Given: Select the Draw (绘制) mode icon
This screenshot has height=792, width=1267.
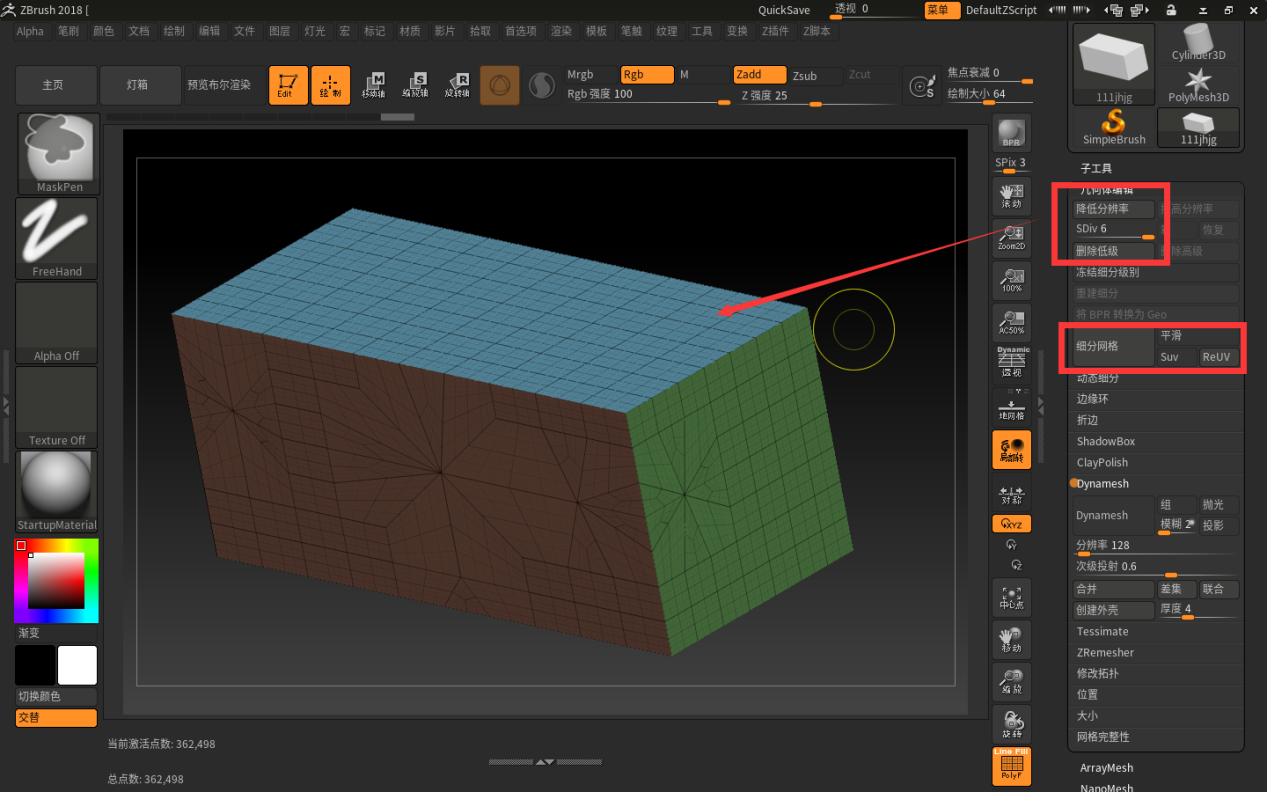Looking at the screenshot, I should tap(331, 85).
